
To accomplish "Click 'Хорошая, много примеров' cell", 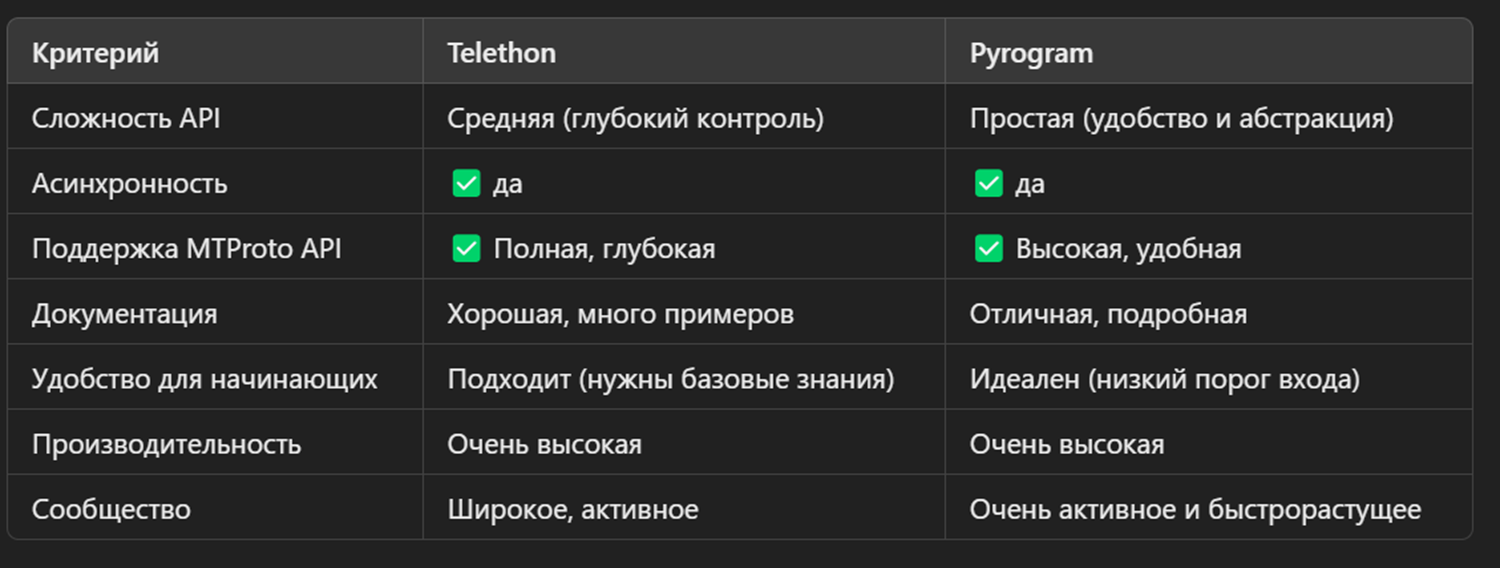I will point(620,314).
